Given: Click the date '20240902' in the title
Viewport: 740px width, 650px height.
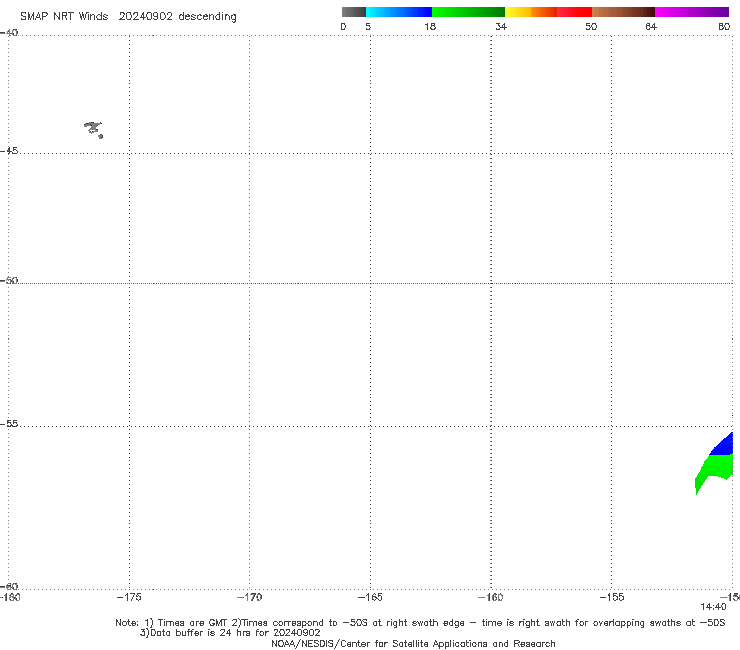Looking at the screenshot, I should [x=145, y=17].
